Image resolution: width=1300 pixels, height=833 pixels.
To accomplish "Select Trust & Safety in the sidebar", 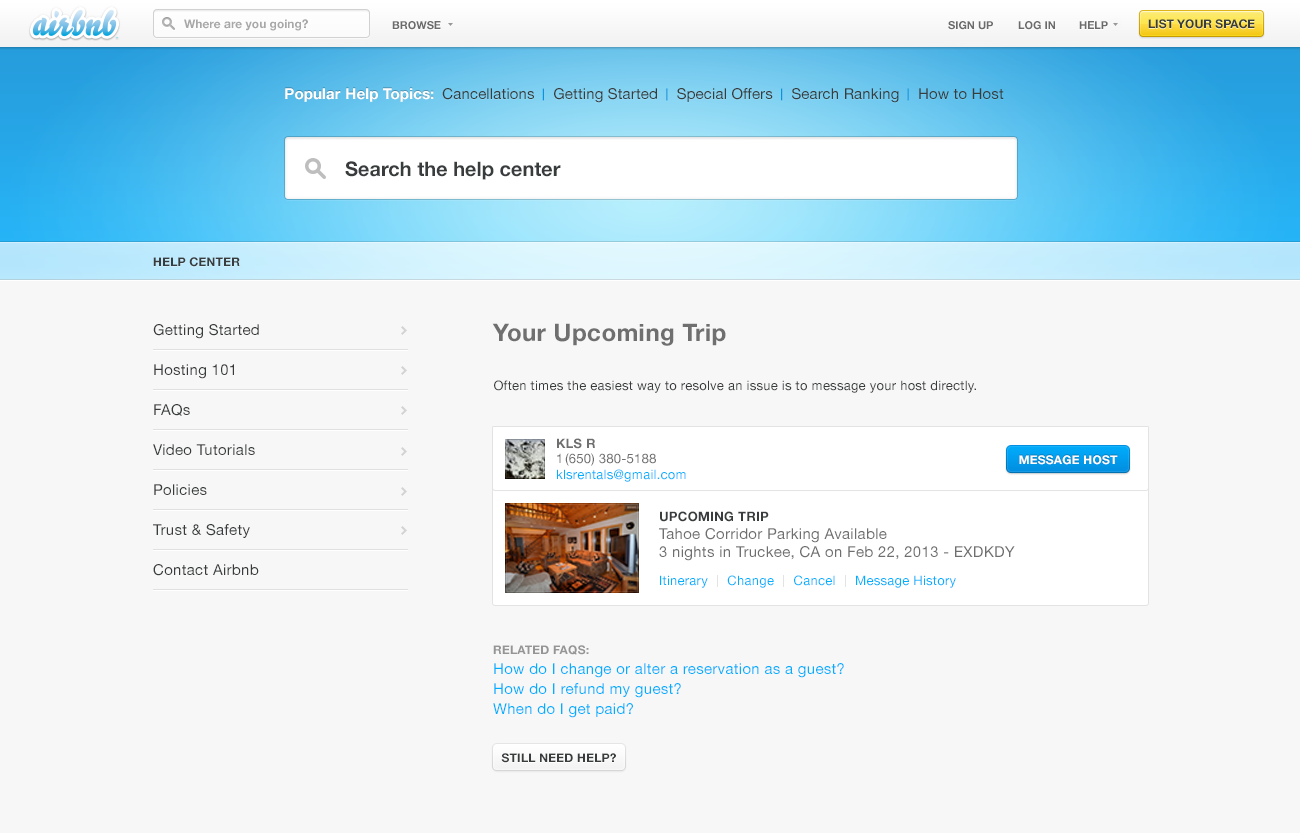I will [280, 530].
